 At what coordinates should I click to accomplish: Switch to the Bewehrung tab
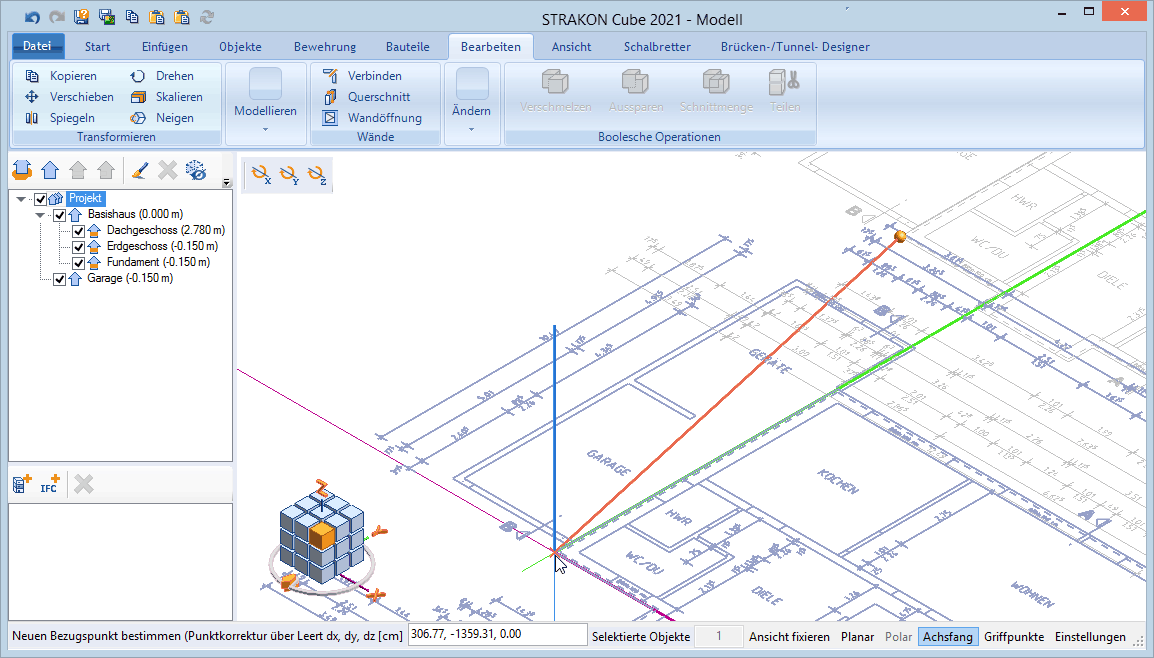(x=325, y=46)
